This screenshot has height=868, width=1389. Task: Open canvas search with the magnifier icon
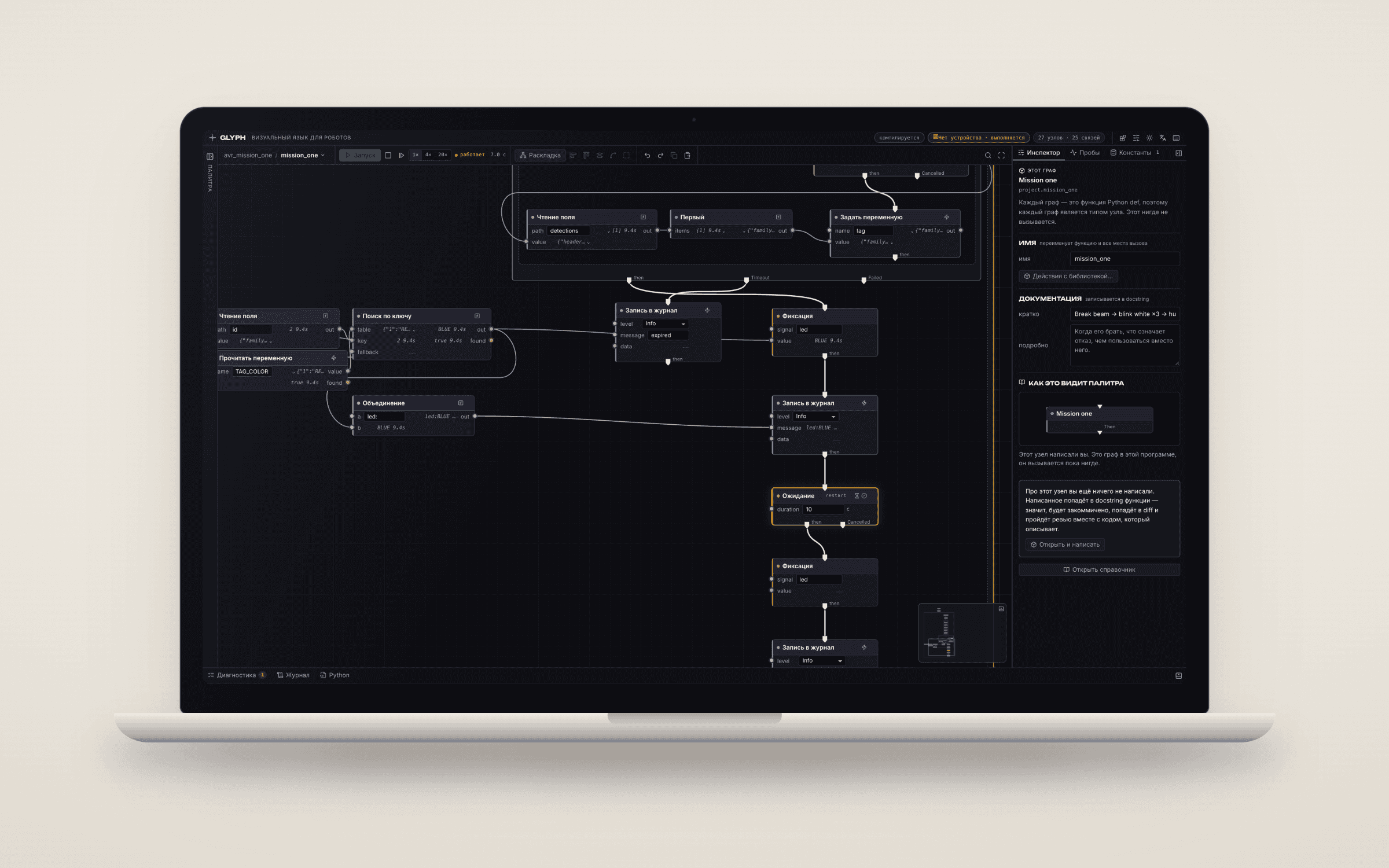(x=988, y=155)
